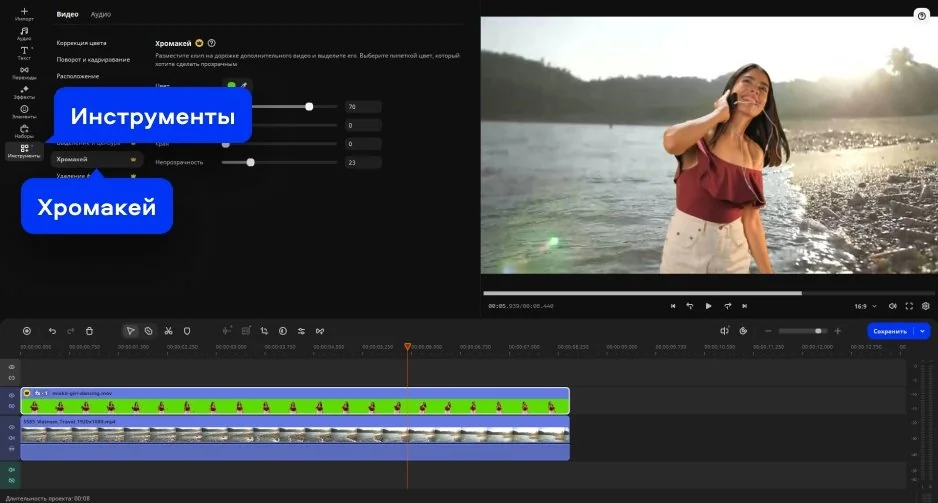Mute the bottom audio track
The width and height of the screenshot is (938, 503).
click(11, 470)
